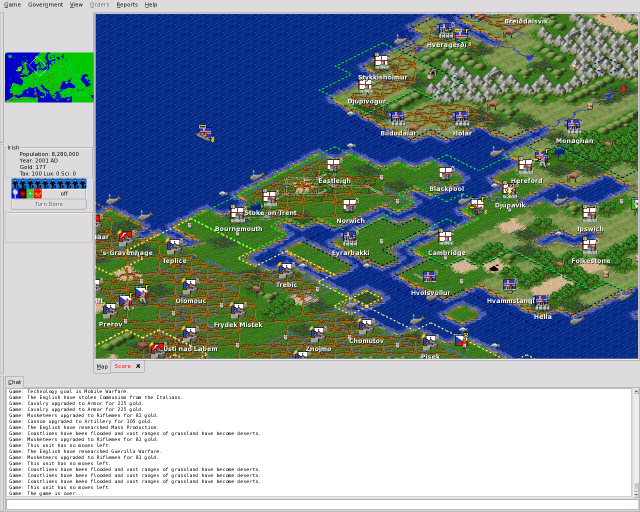
Task: Click the overview minimap of Europe
Action: pos(49,77)
